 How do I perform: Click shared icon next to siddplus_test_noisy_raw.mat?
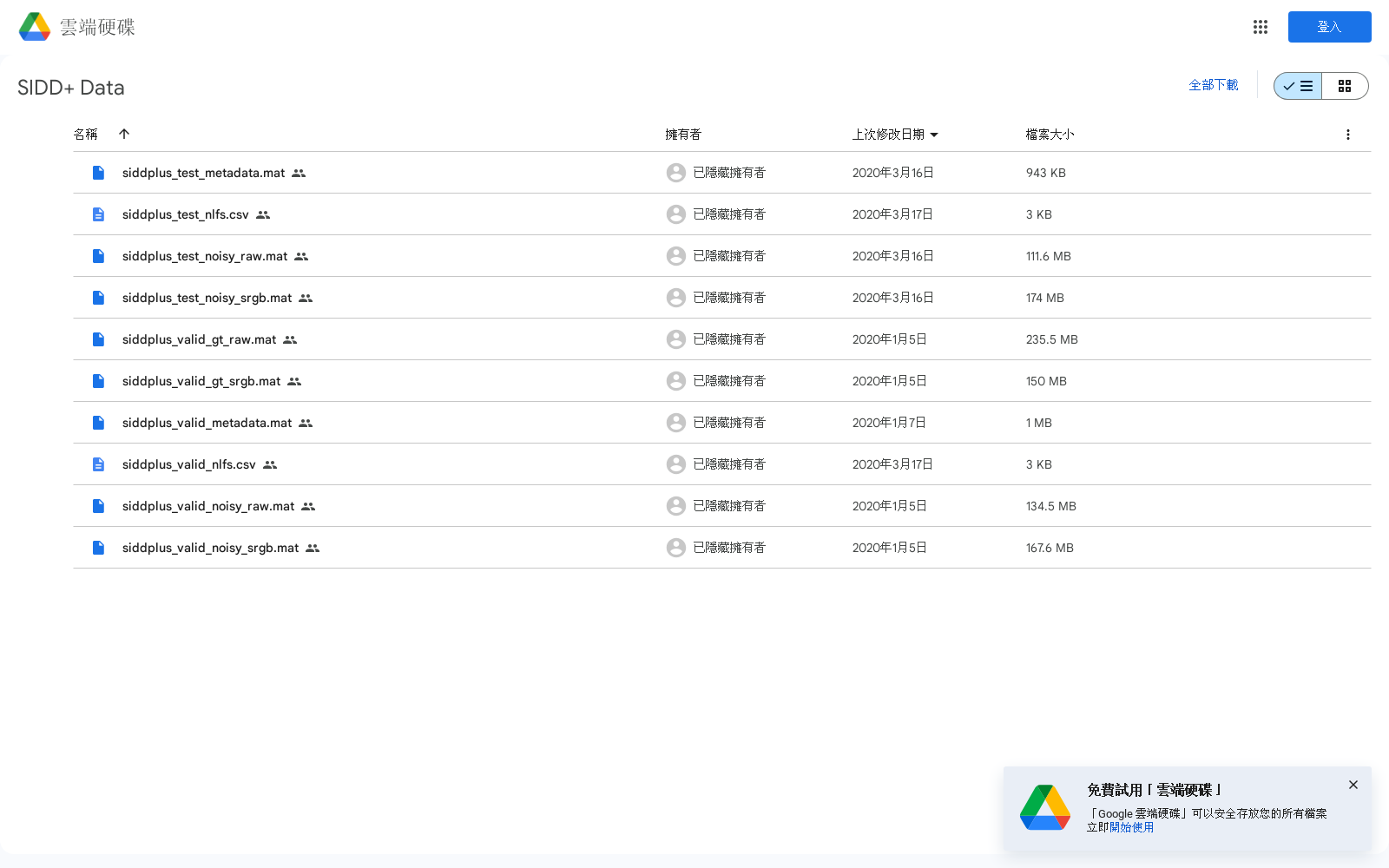tap(301, 257)
